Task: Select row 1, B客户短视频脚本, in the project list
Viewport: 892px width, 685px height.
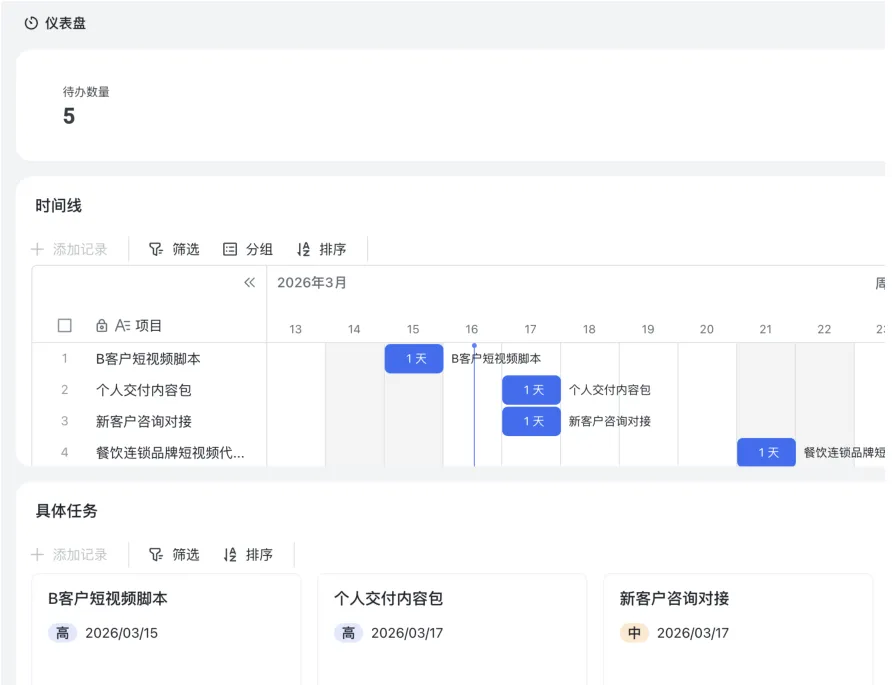Action: pyautogui.click(x=149, y=358)
